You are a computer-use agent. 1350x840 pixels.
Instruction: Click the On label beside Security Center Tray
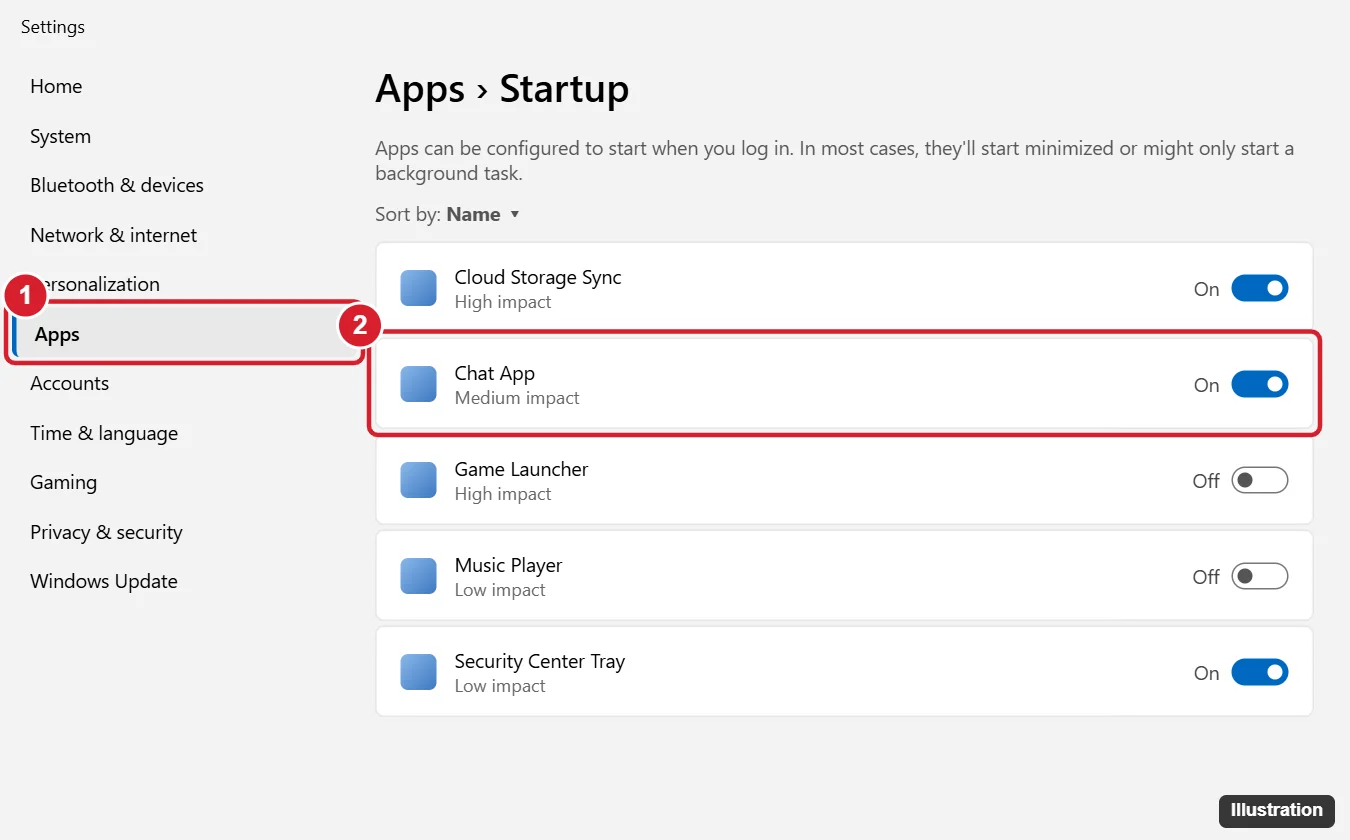point(1207,673)
